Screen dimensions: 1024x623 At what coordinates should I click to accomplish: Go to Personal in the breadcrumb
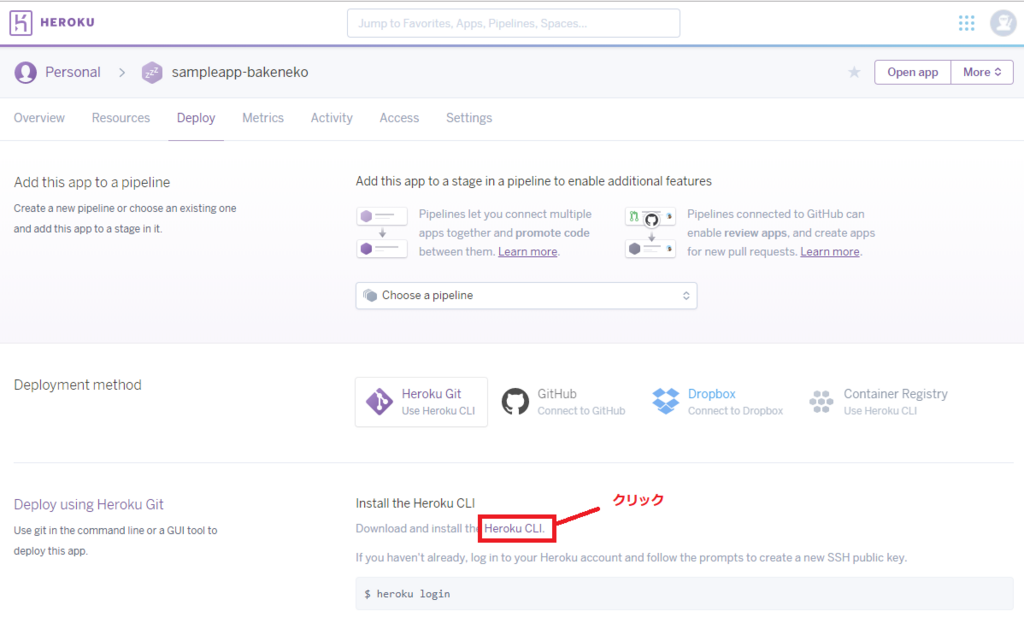point(72,72)
